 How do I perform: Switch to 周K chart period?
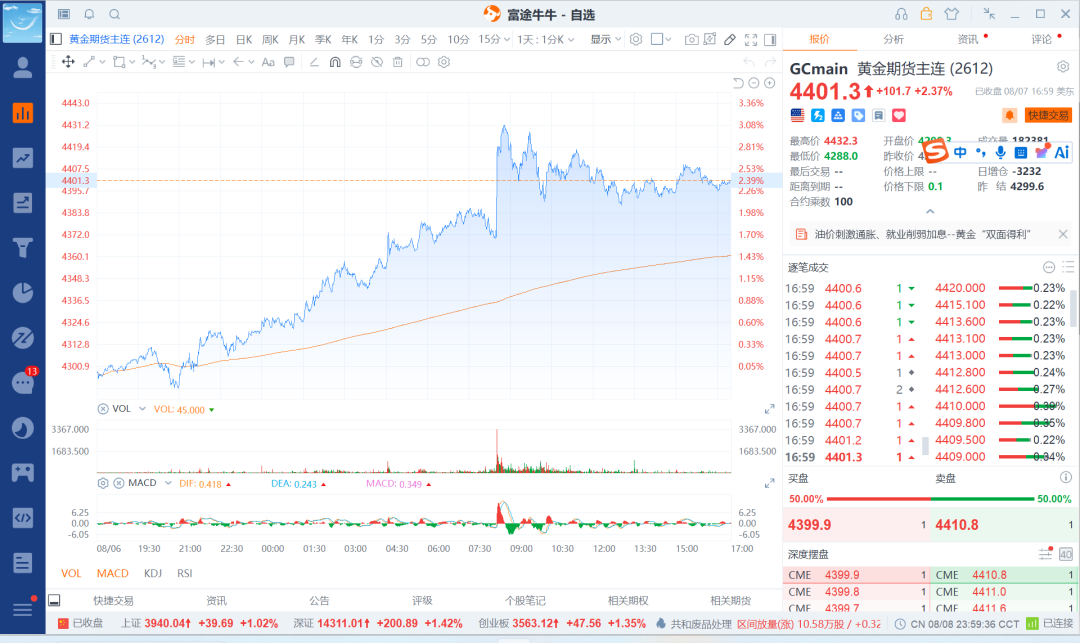tap(270, 39)
